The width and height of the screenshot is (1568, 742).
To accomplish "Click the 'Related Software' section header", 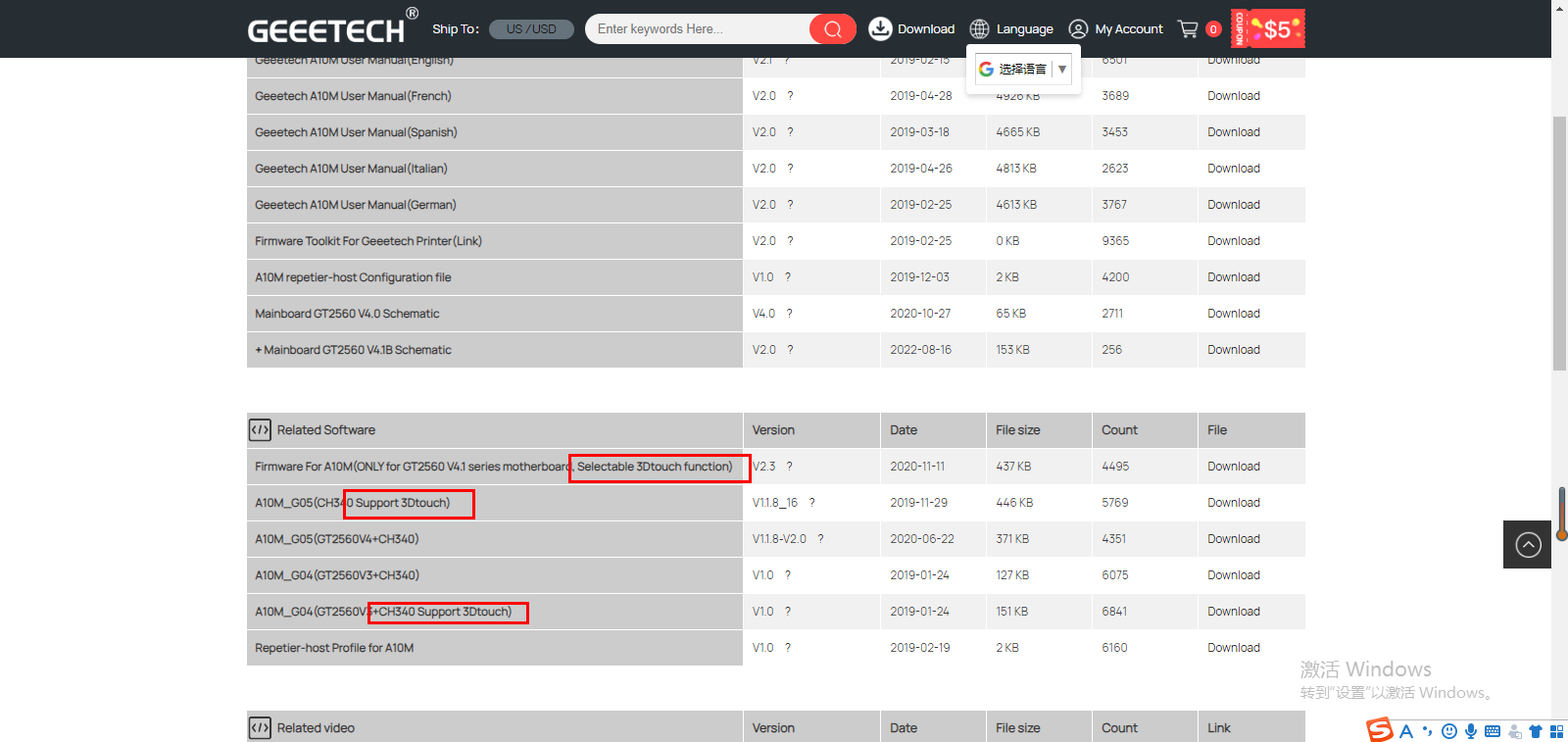I will (x=325, y=430).
